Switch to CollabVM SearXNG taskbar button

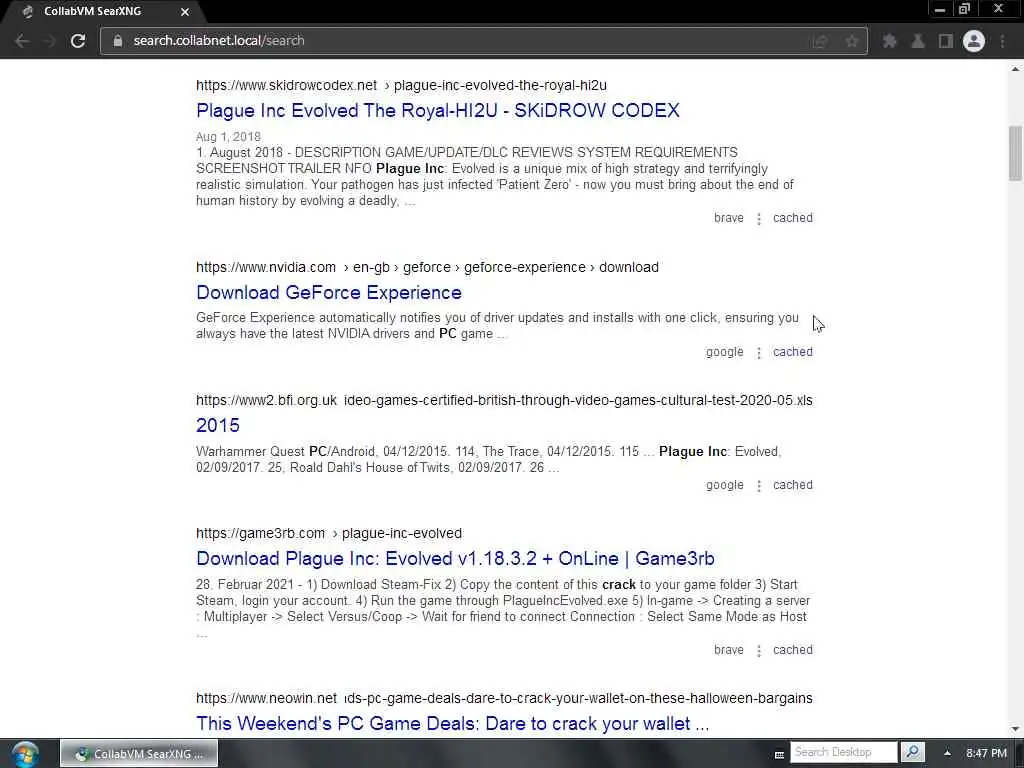click(x=139, y=754)
